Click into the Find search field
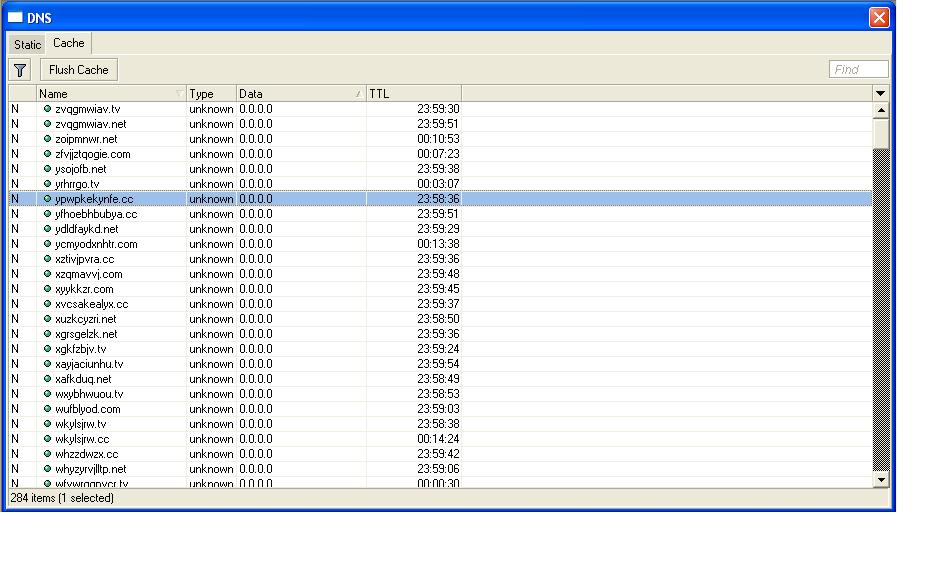This screenshot has width=941, height=572. 858,70
